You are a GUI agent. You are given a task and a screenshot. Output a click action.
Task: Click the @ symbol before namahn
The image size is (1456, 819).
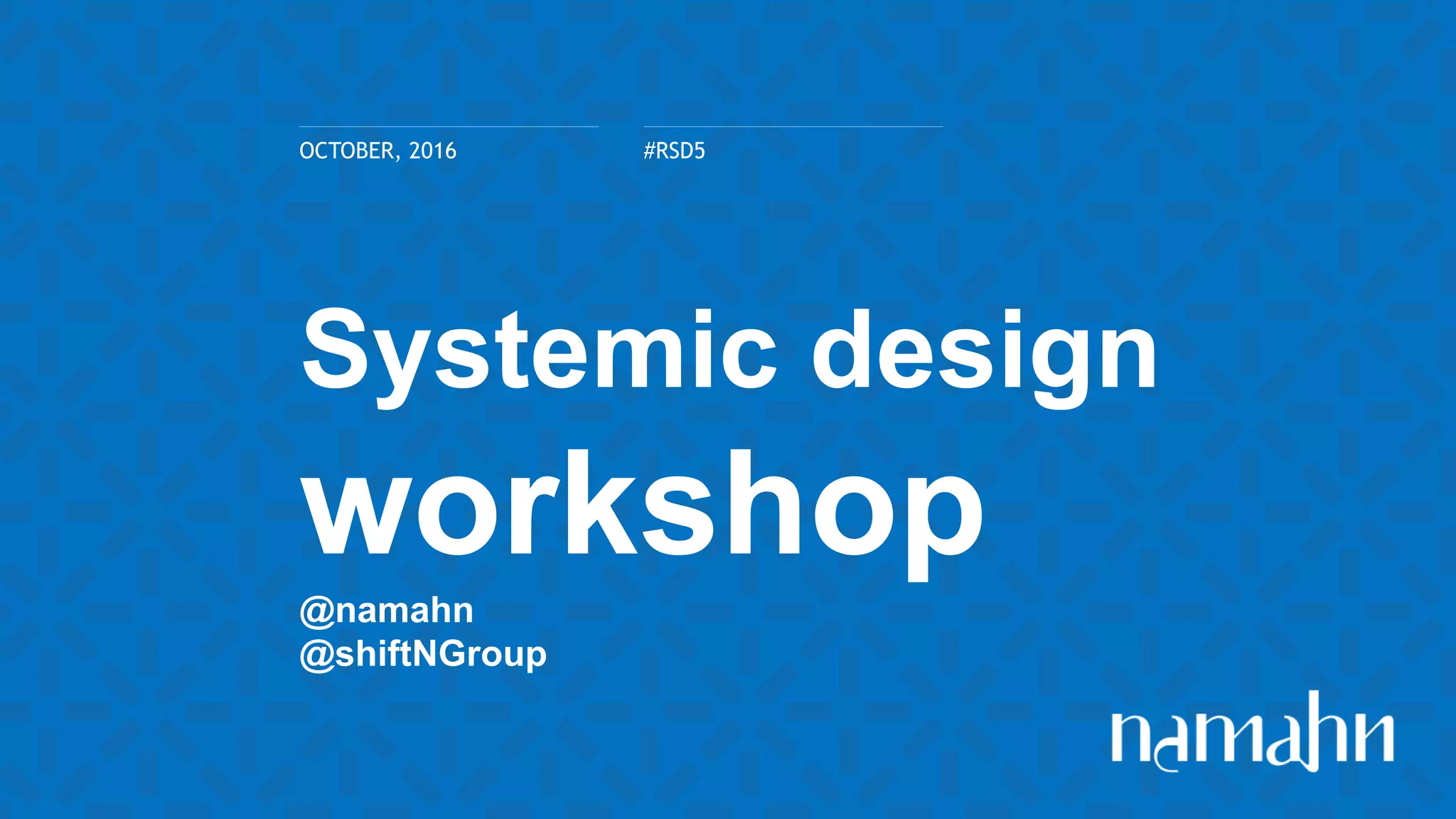click(316, 612)
